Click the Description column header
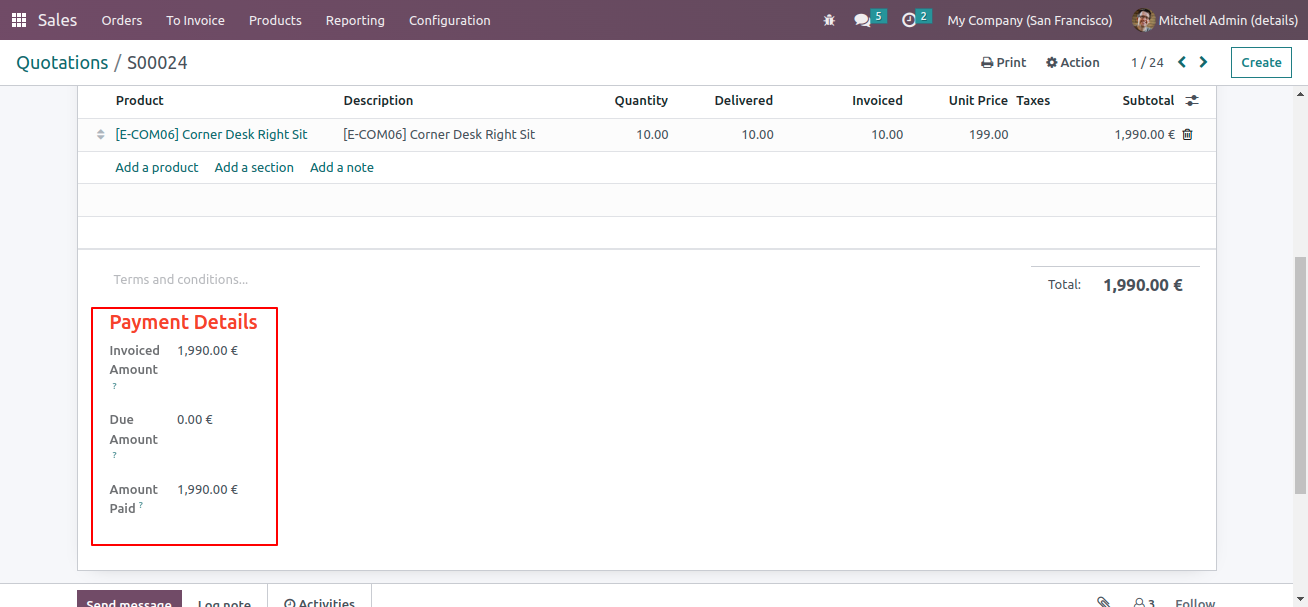Image resolution: width=1308 pixels, height=607 pixels. (378, 100)
